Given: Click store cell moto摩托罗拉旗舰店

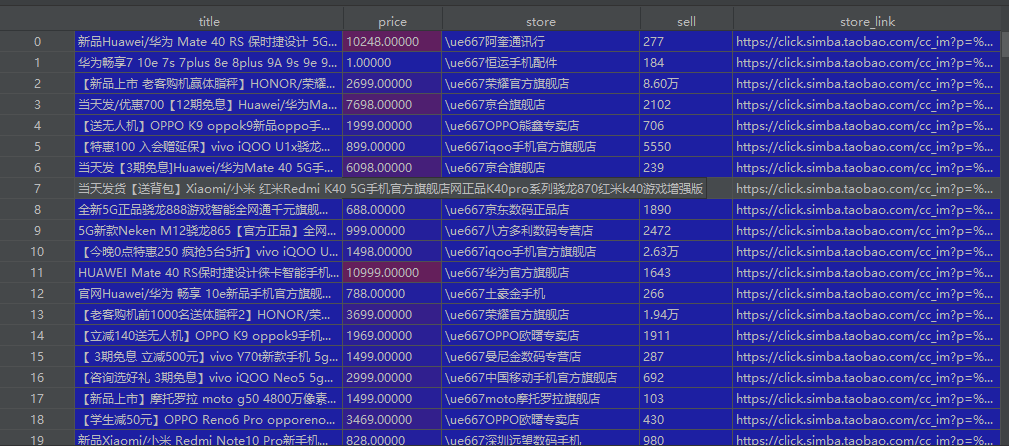Looking at the screenshot, I should pyautogui.click(x=541, y=399).
